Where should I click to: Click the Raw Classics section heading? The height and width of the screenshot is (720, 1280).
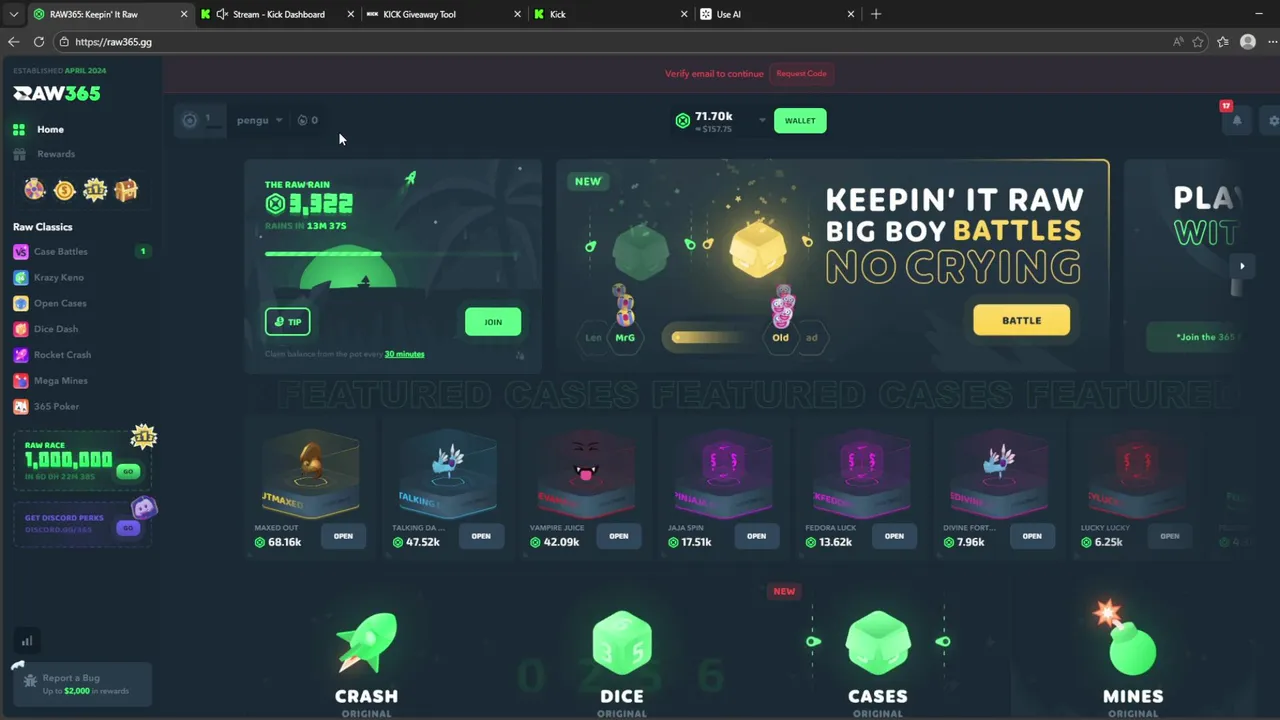tap(42, 227)
